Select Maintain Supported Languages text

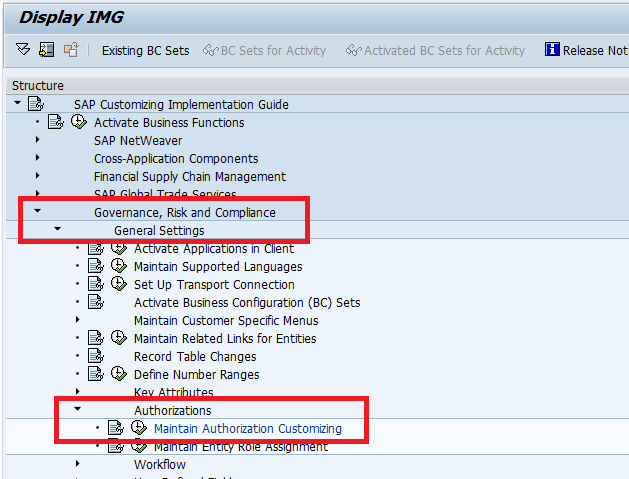point(218,266)
